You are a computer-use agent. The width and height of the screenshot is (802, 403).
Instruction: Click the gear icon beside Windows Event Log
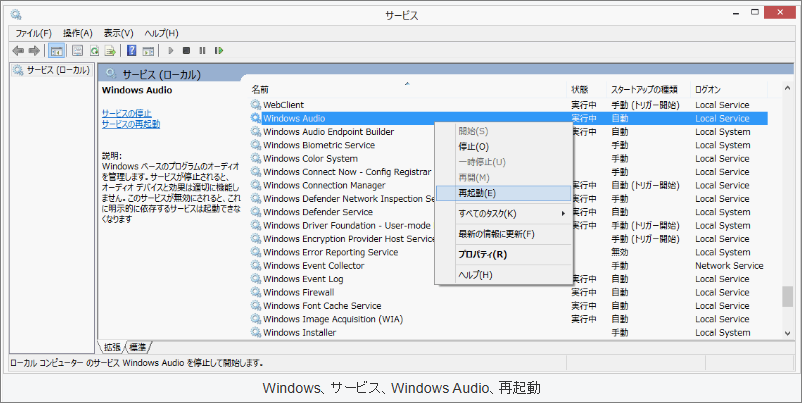(255, 279)
